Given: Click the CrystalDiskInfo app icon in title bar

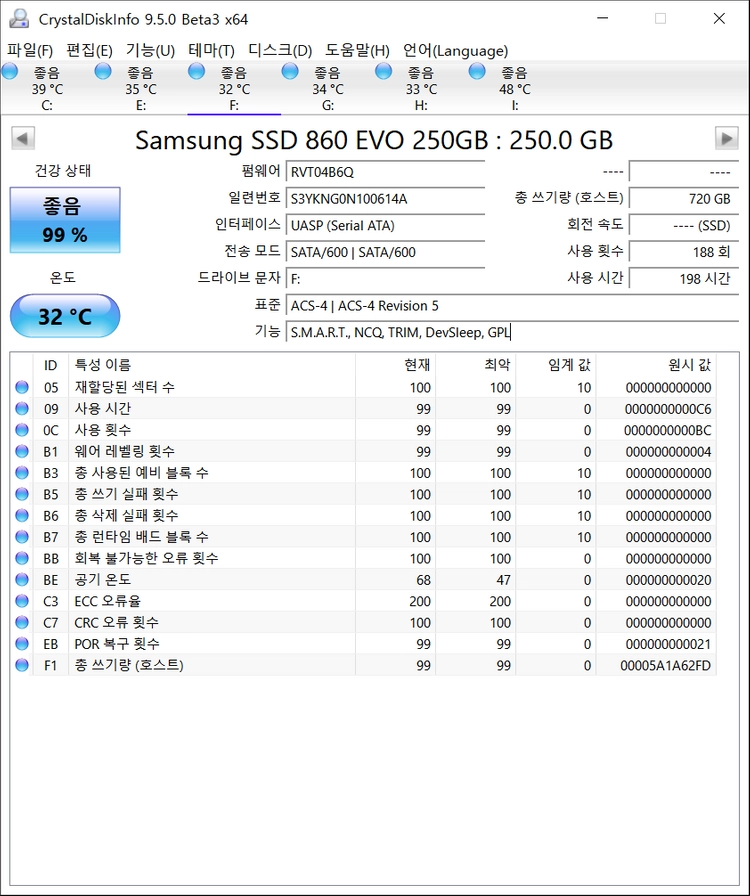Looking at the screenshot, I should [x=19, y=19].
